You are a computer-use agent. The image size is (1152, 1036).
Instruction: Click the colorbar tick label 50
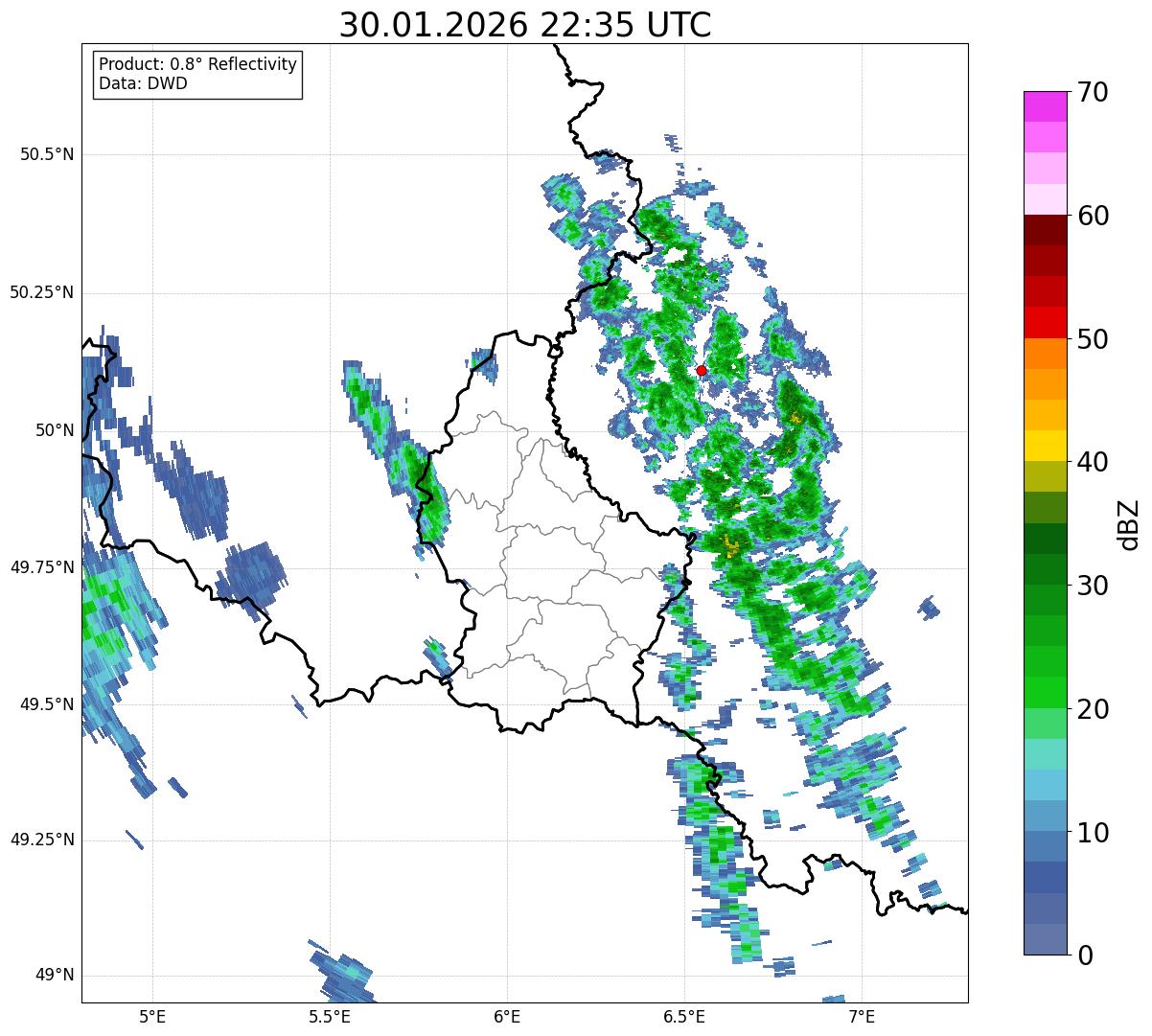point(1093,339)
